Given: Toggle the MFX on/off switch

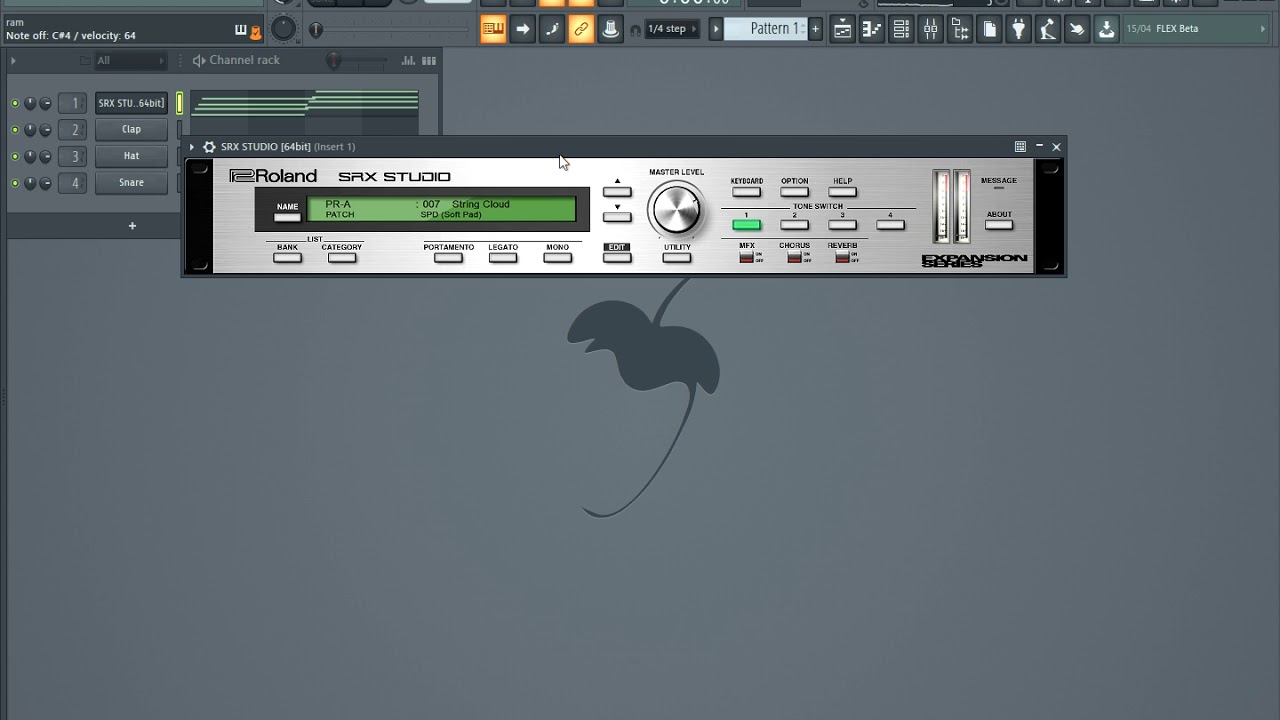Looking at the screenshot, I should point(746,257).
